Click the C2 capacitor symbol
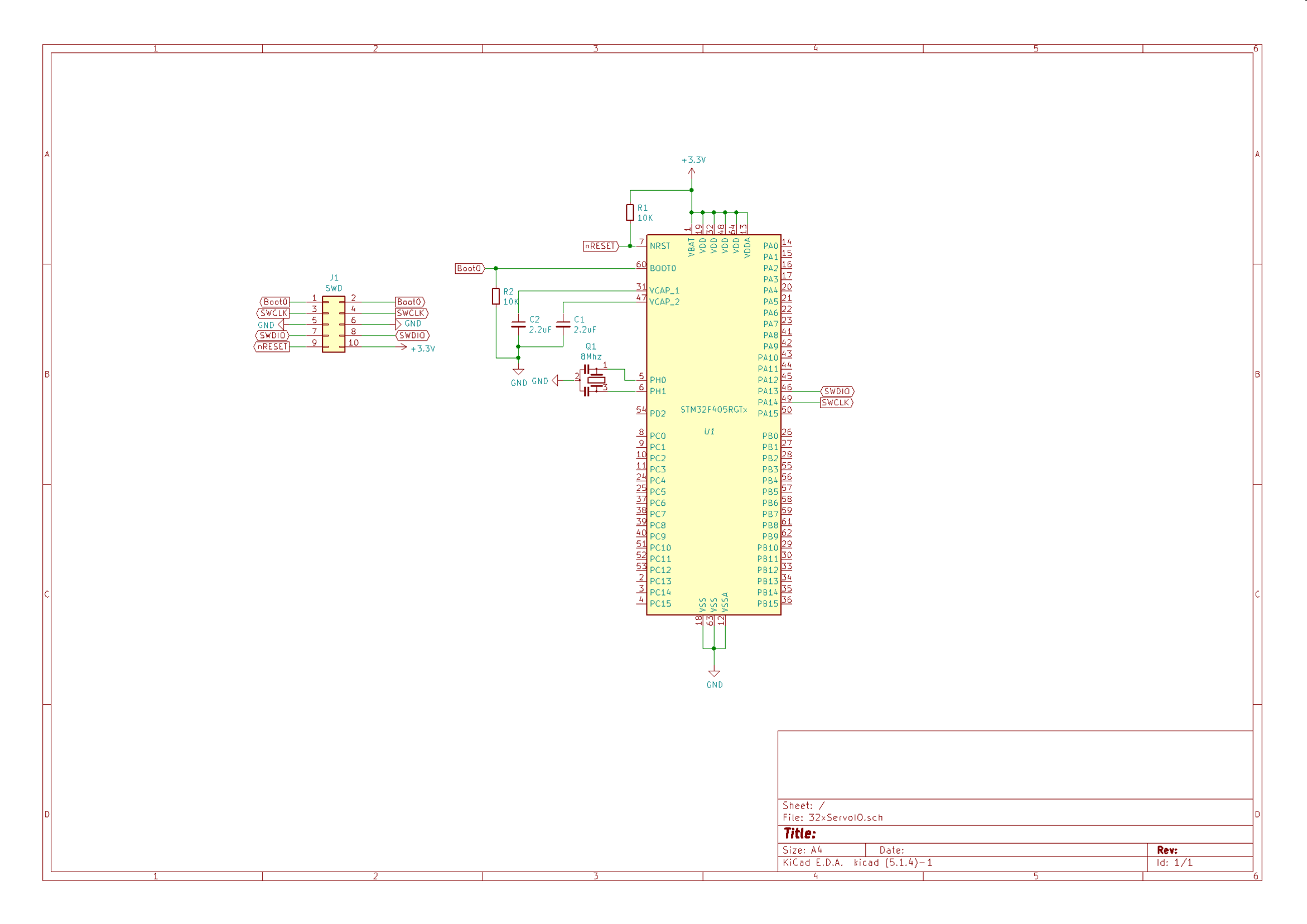Viewport: 1307px width, 924px height. [518, 324]
